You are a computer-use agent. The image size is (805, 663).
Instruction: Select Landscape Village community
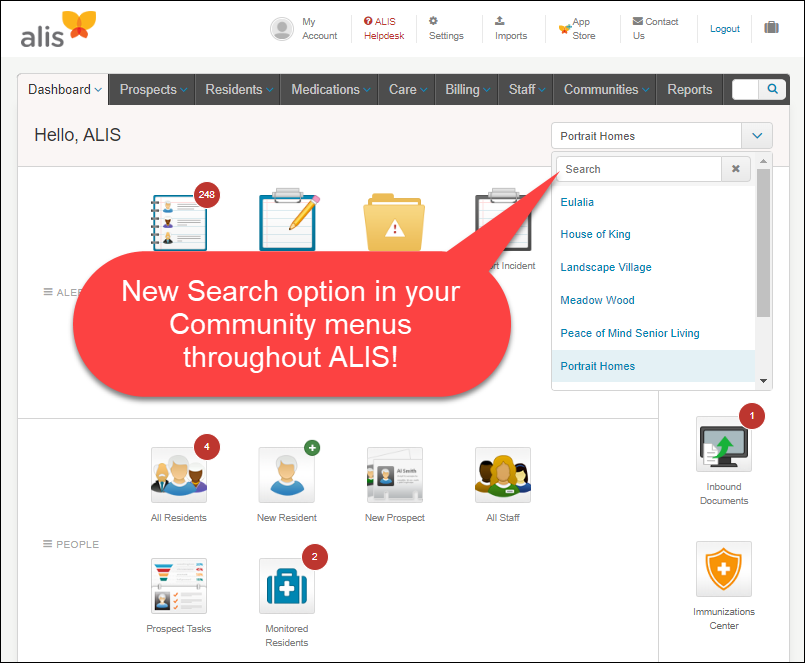653,267
